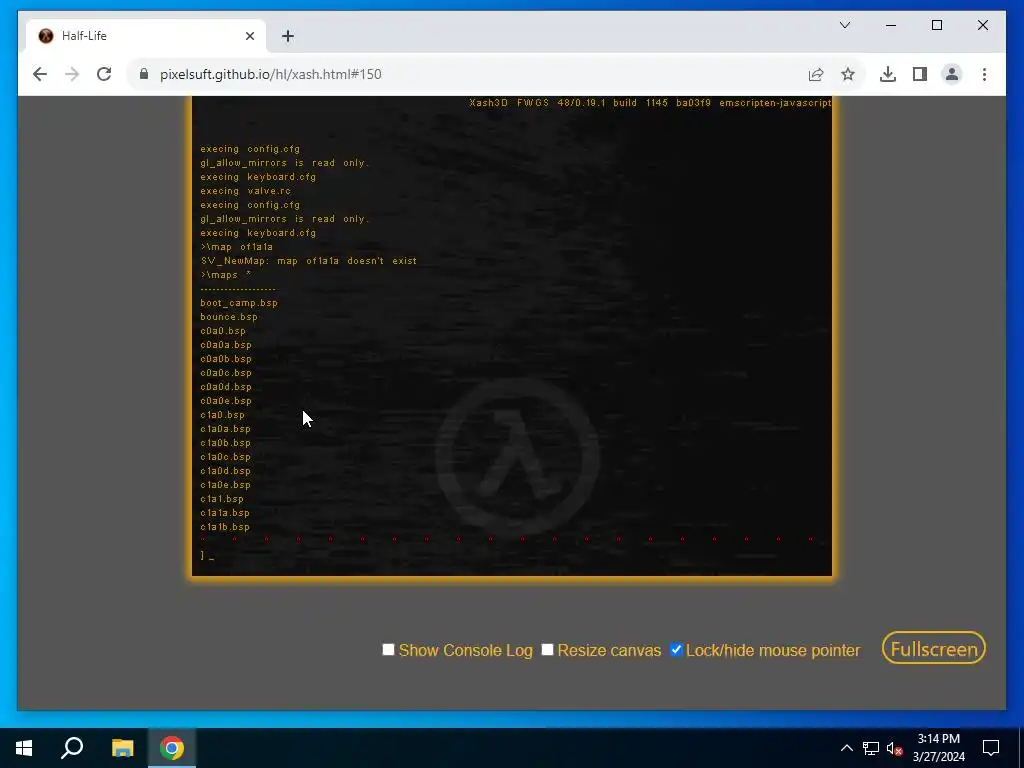The width and height of the screenshot is (1024, 768).
Task: Click the 'SV_NewMap: map of1a1a doesn't exist' line
Action: 308,261
